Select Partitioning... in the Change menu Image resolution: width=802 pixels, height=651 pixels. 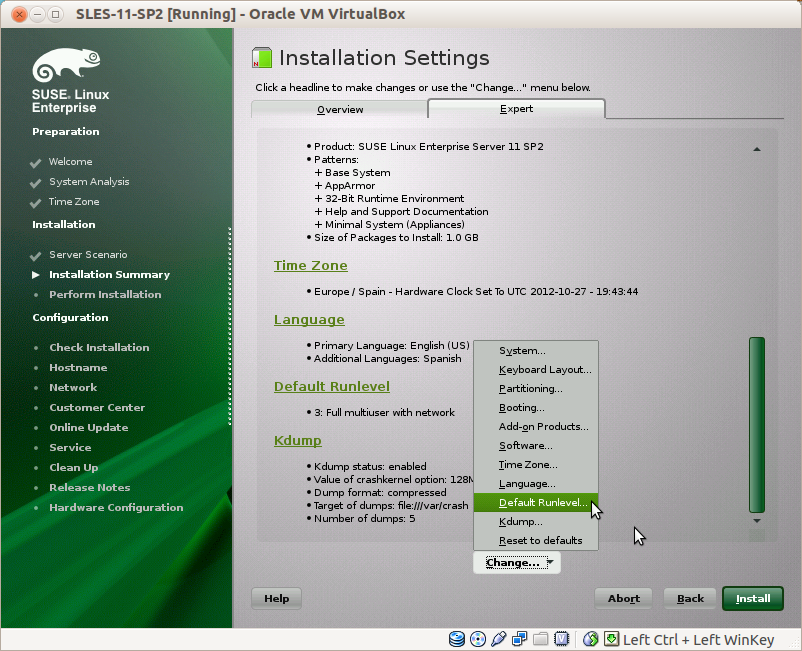click(536, 388)
